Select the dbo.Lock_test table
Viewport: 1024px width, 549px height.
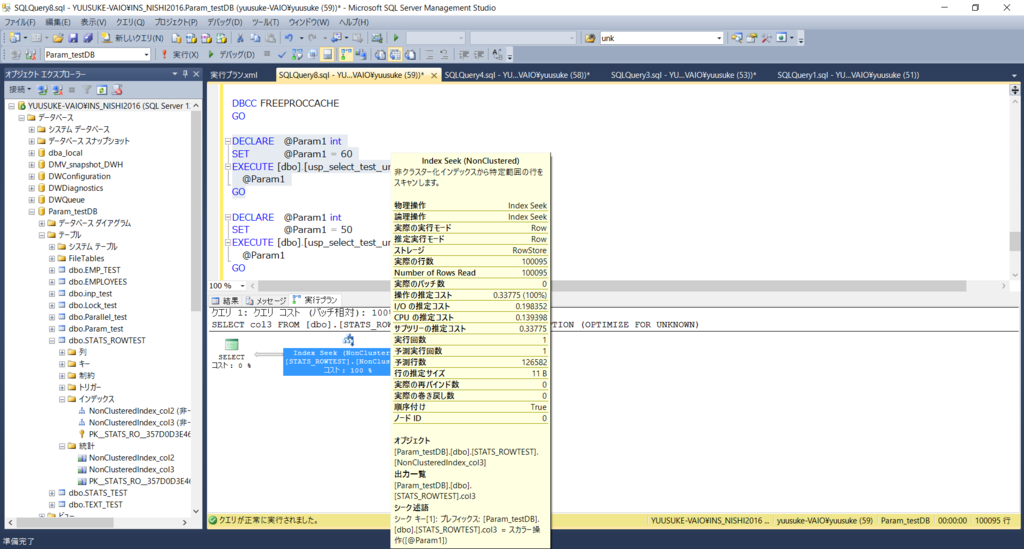[x=93, y=306]
